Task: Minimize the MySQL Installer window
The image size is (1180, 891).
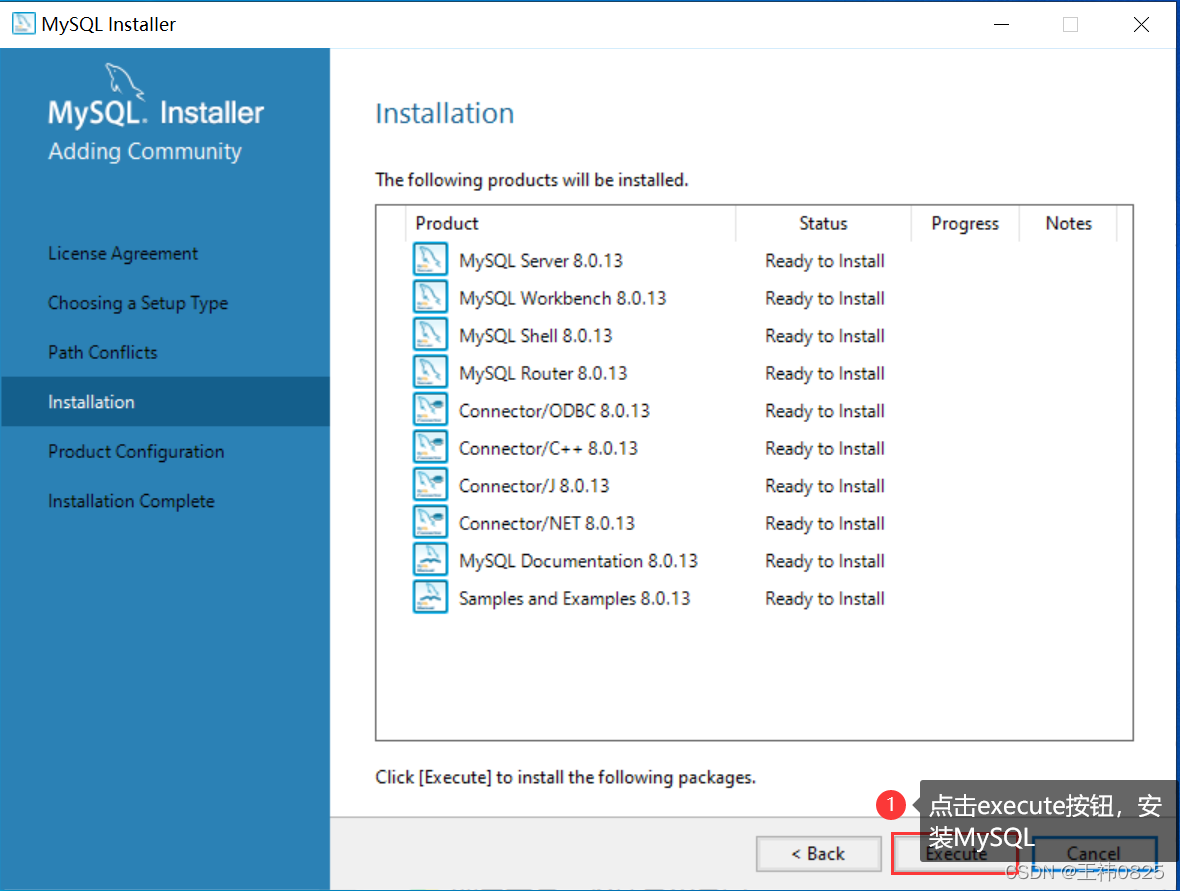Action: coord(1002,24)
